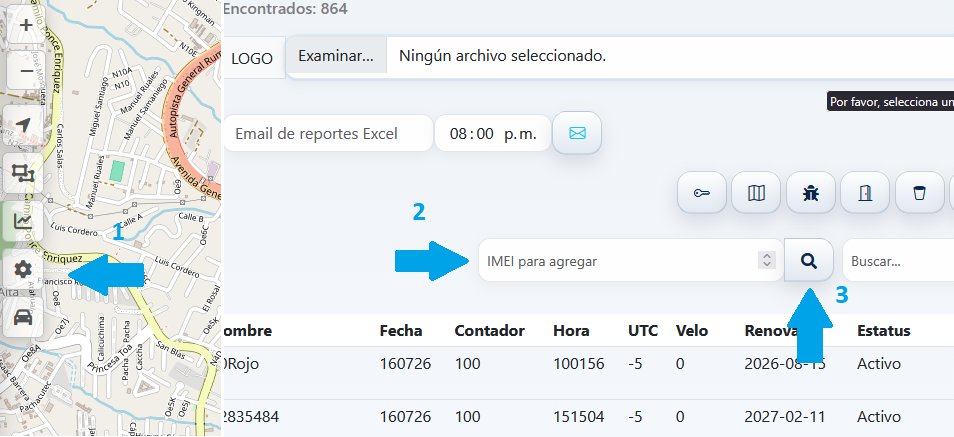
Task: Click the key icon button
Action: coord(702,193)
